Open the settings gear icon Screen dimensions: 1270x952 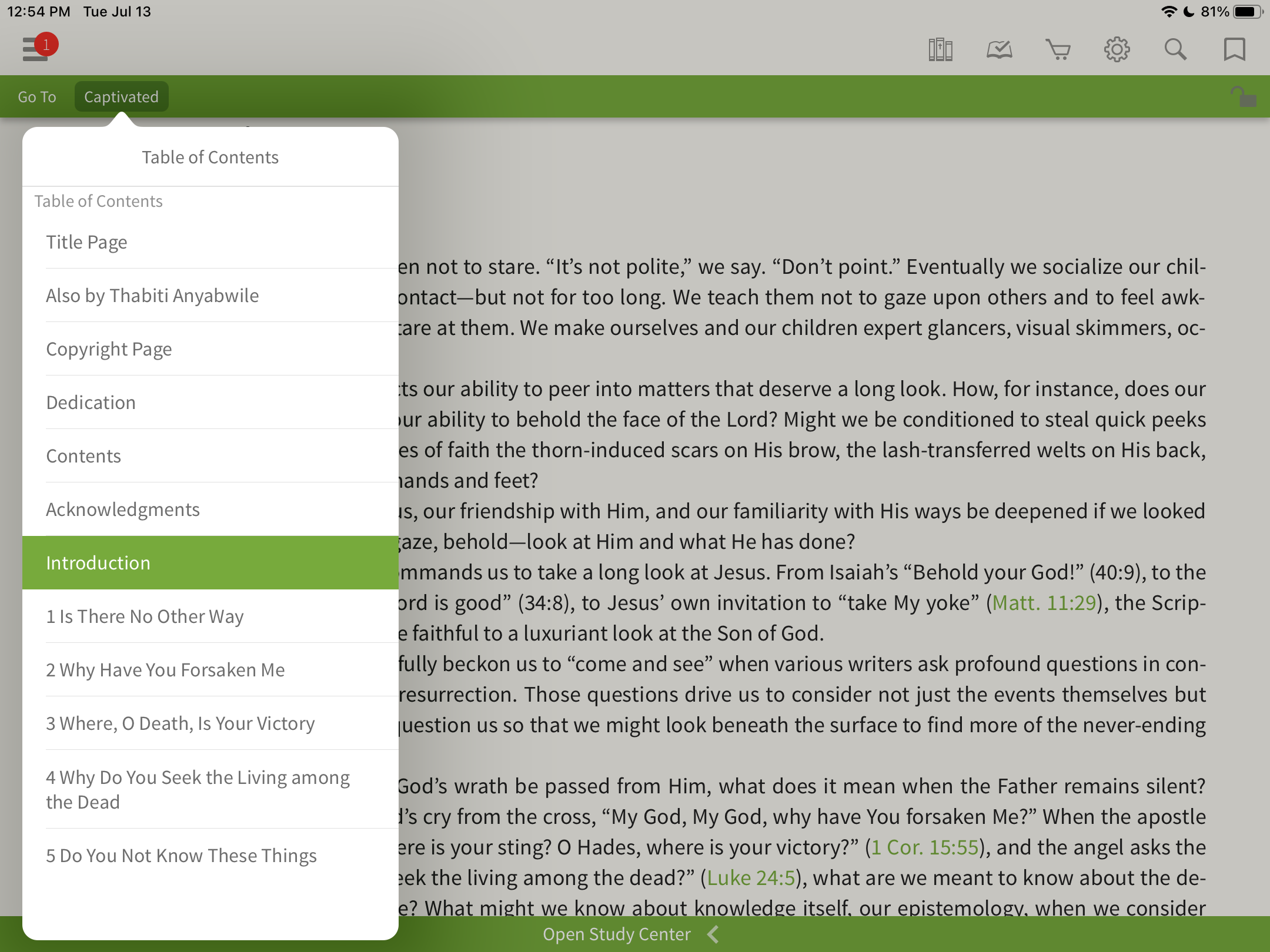tap(1117, 50)
